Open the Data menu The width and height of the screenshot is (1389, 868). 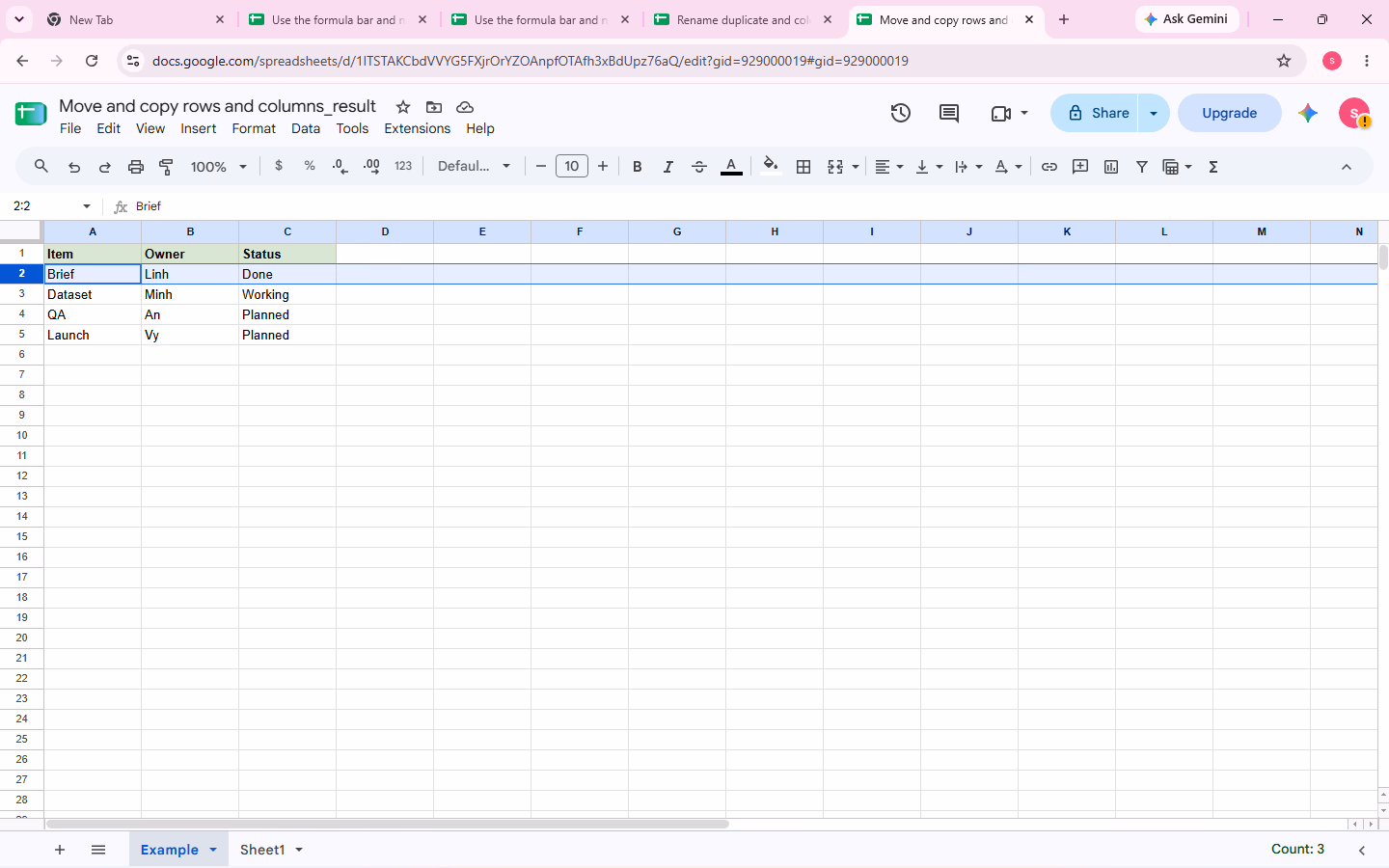pyautogui.click(x=306, y=128)
